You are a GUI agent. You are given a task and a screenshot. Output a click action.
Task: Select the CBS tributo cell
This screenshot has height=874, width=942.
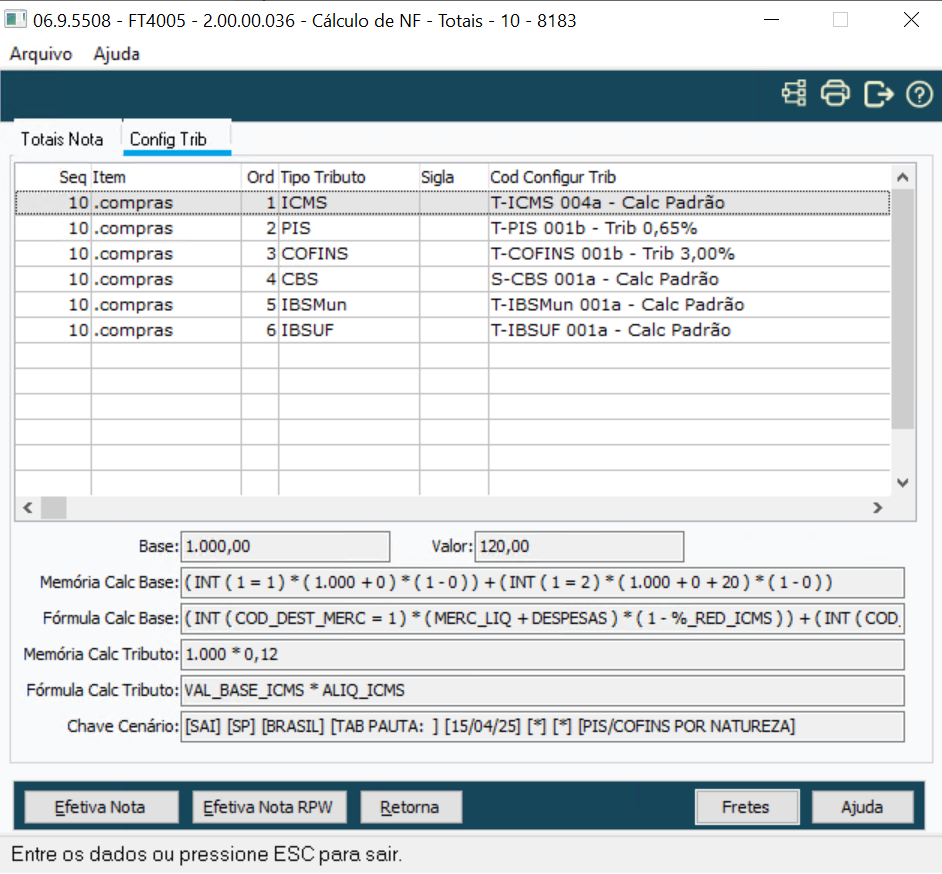[349, 279]
